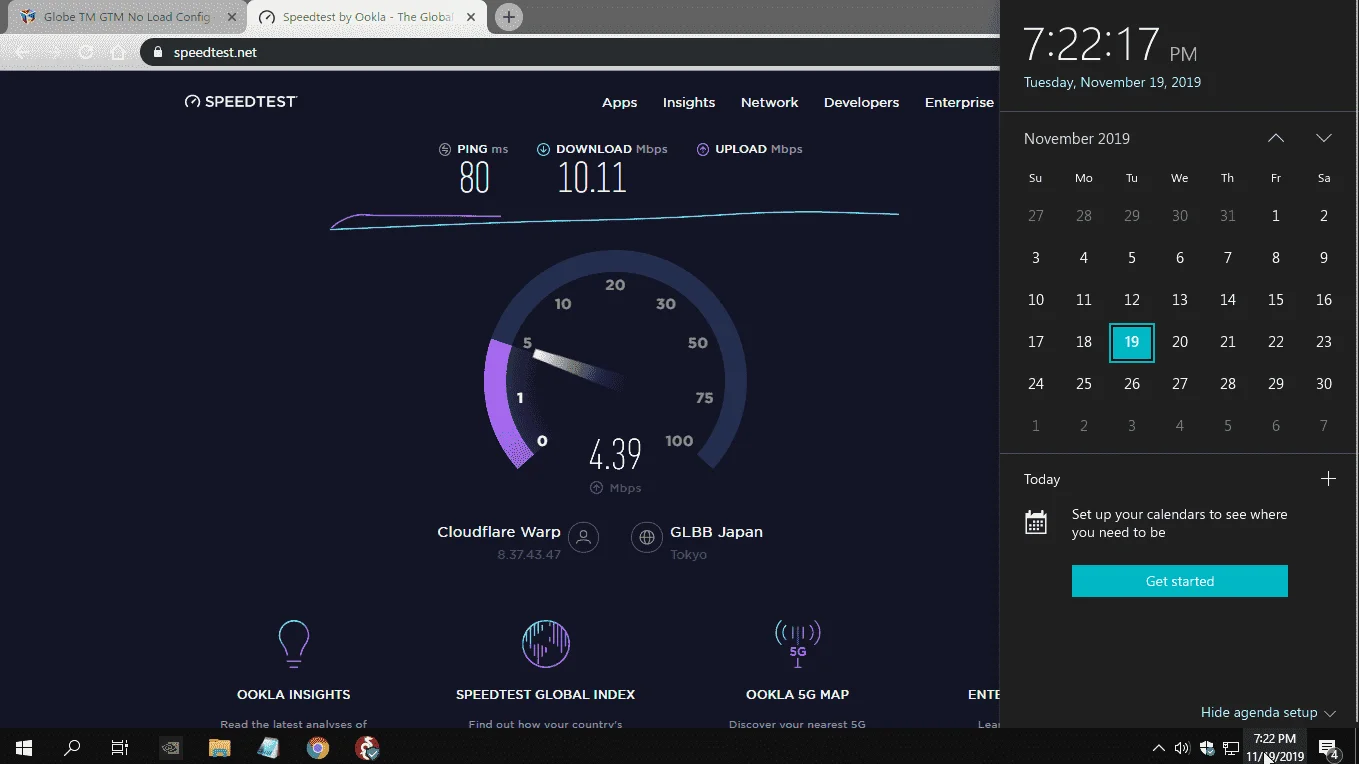Collapse agenda via Hide agenda setup
The height and width of the screenshot is (764, 1359).
(x=1268, y=713)
